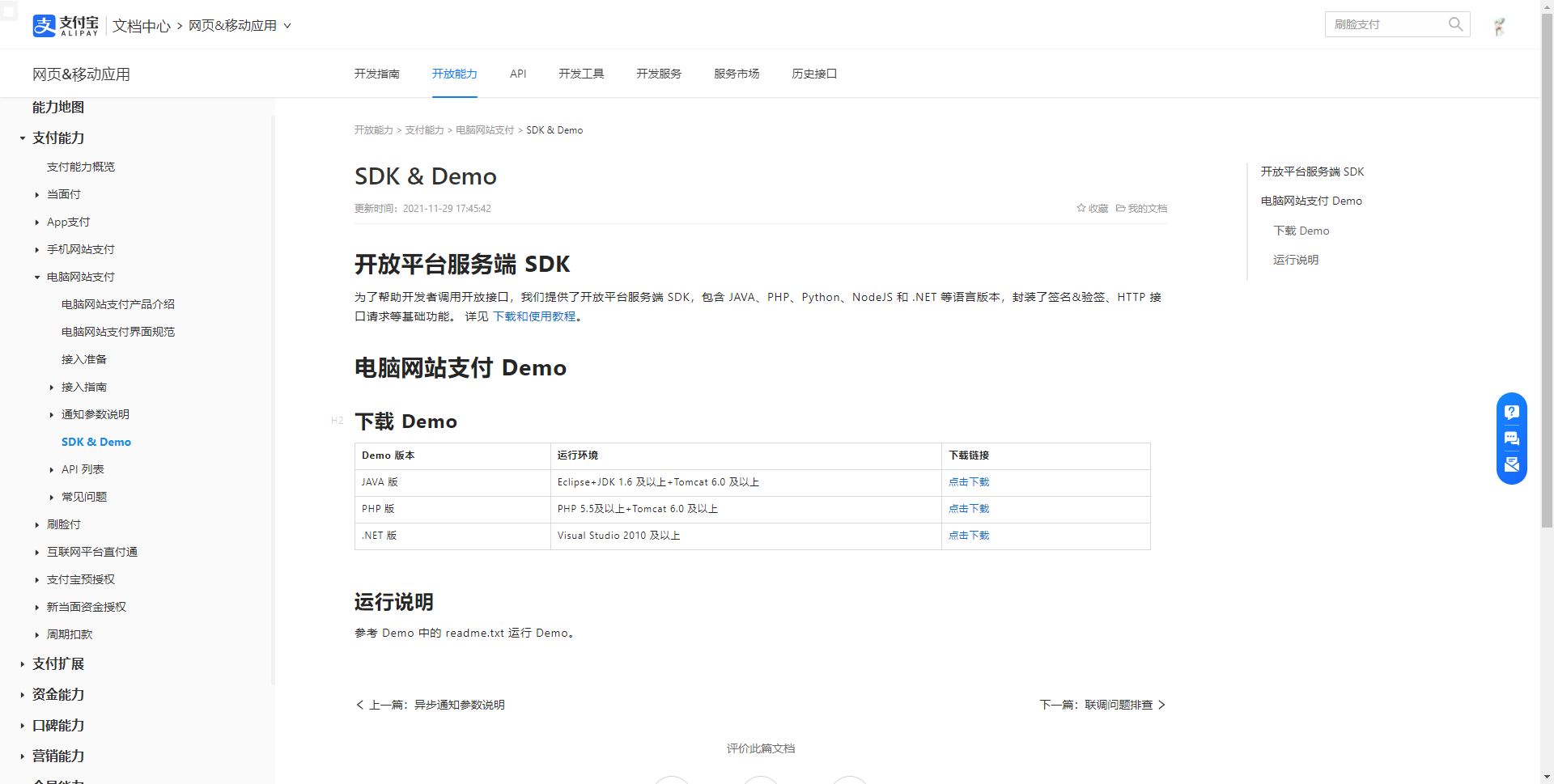The width and height of the screenshot is (1554, 784).
Task: Select SDK & Demo in the sidebar
Action: point(96,442)
